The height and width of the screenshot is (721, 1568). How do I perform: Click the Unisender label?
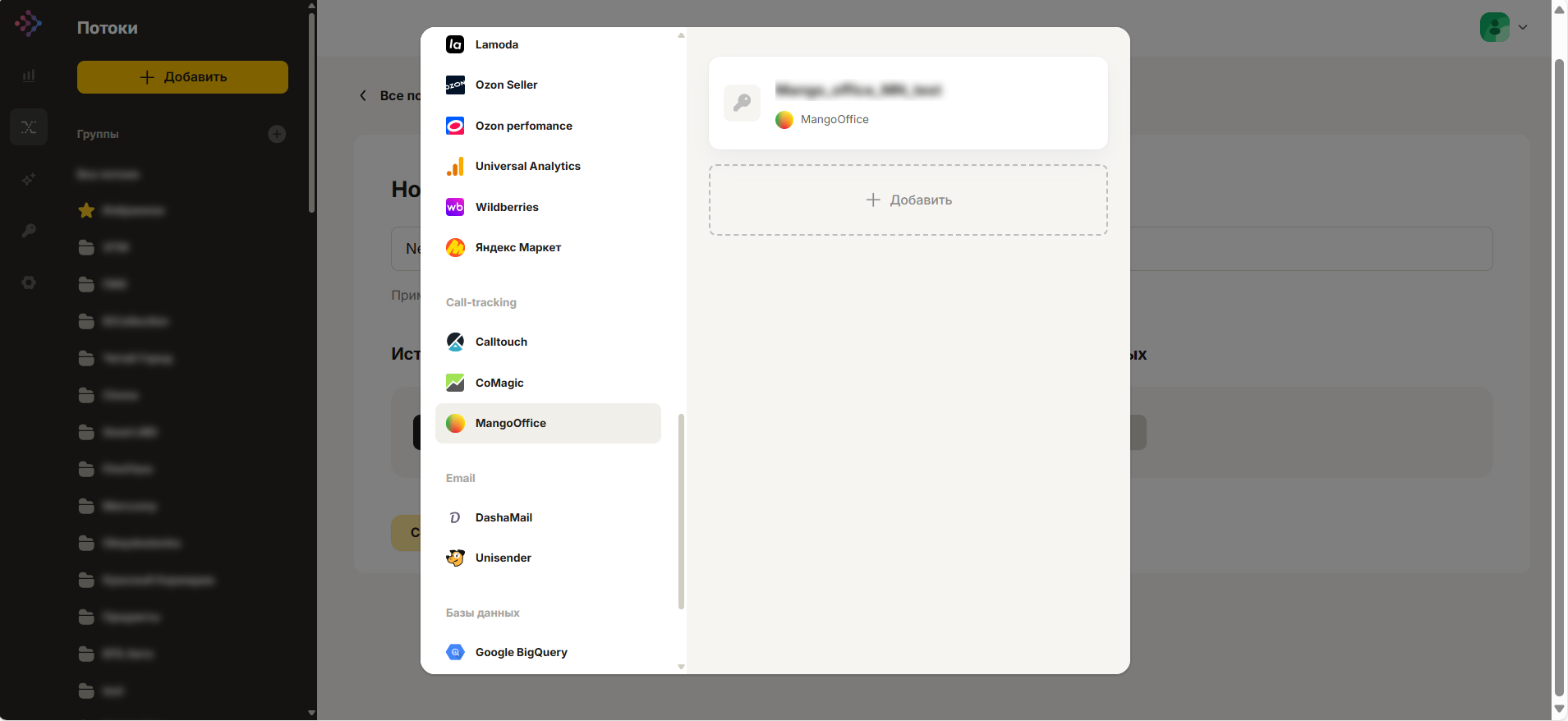tap(504, 558)
